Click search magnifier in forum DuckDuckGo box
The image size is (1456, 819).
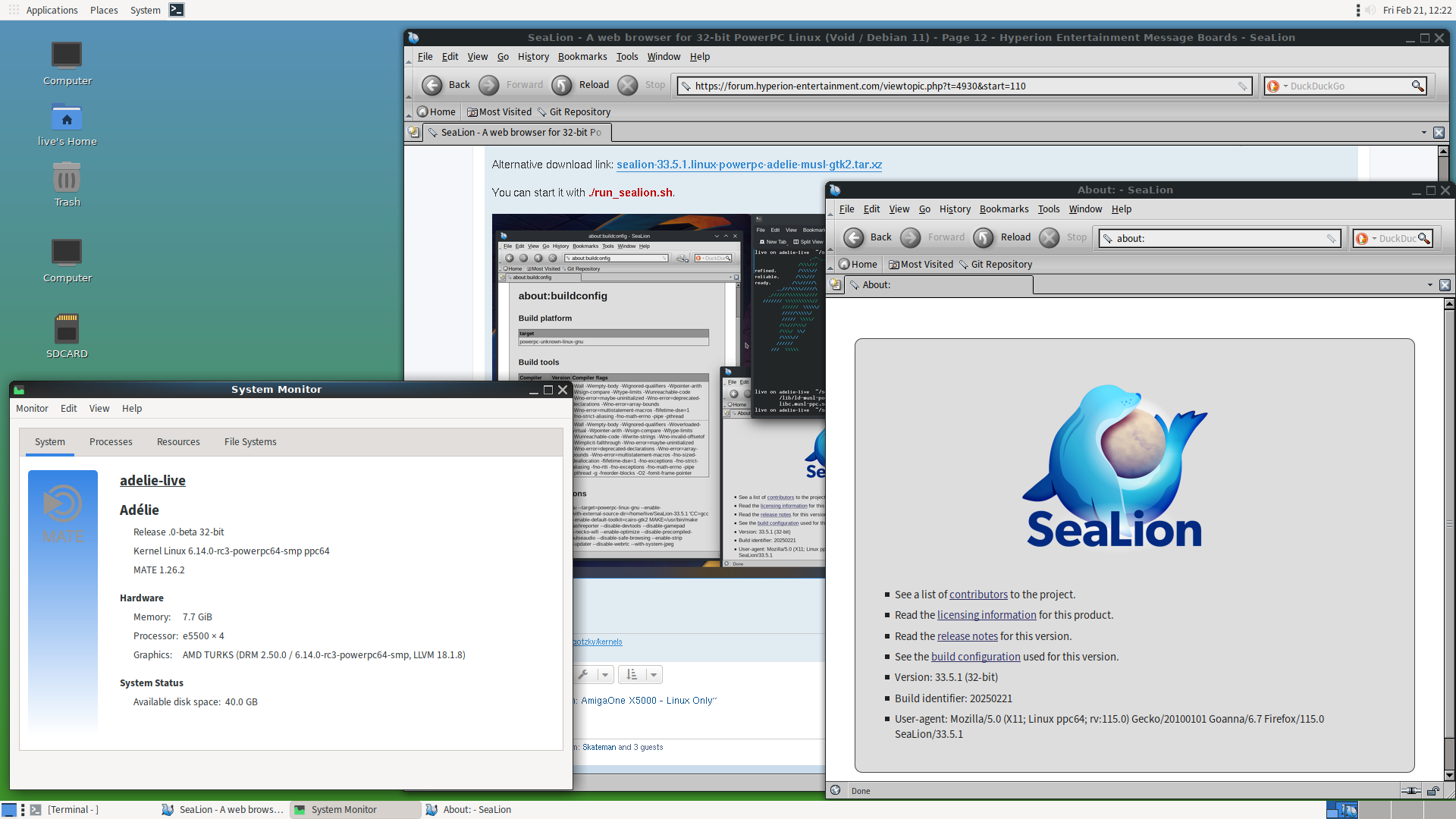[1417, 86]
